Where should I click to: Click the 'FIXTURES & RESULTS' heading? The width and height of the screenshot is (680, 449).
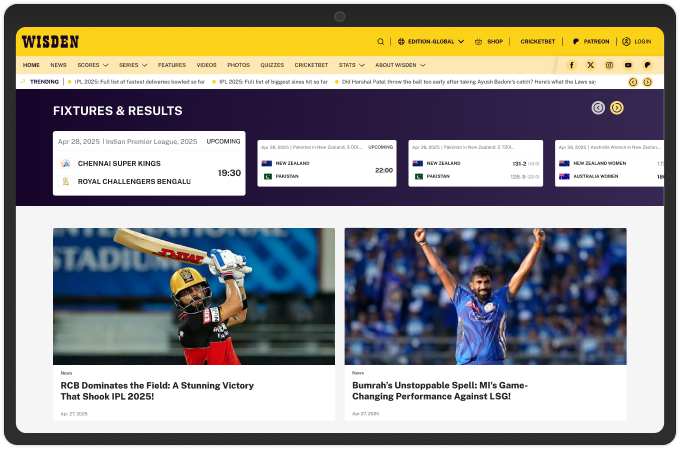(x=118, y=111)
